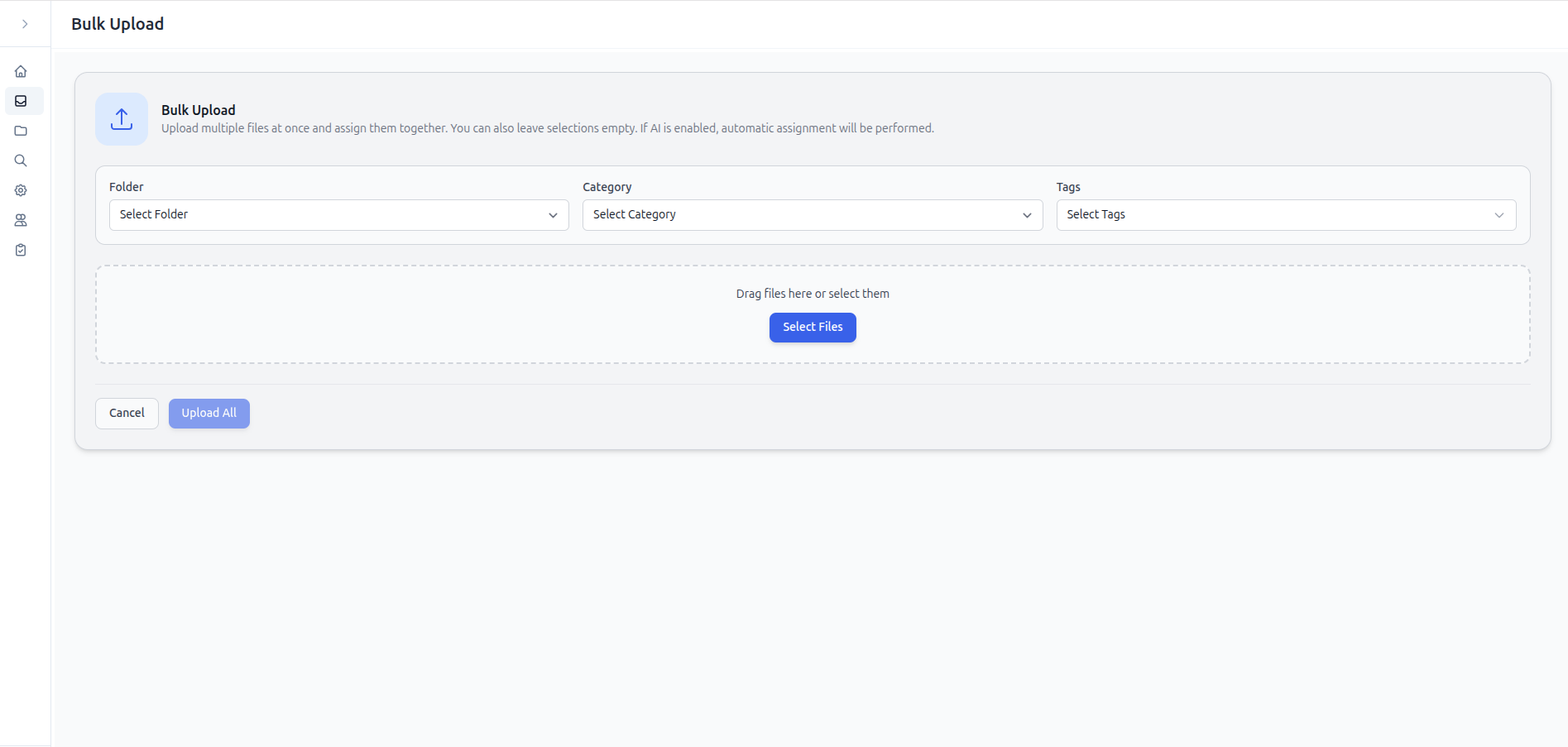Viewport: 1568px width, 747px height.
Task: Expand the sidebar with the chevron arrow
Action: [x=25, y=24]
